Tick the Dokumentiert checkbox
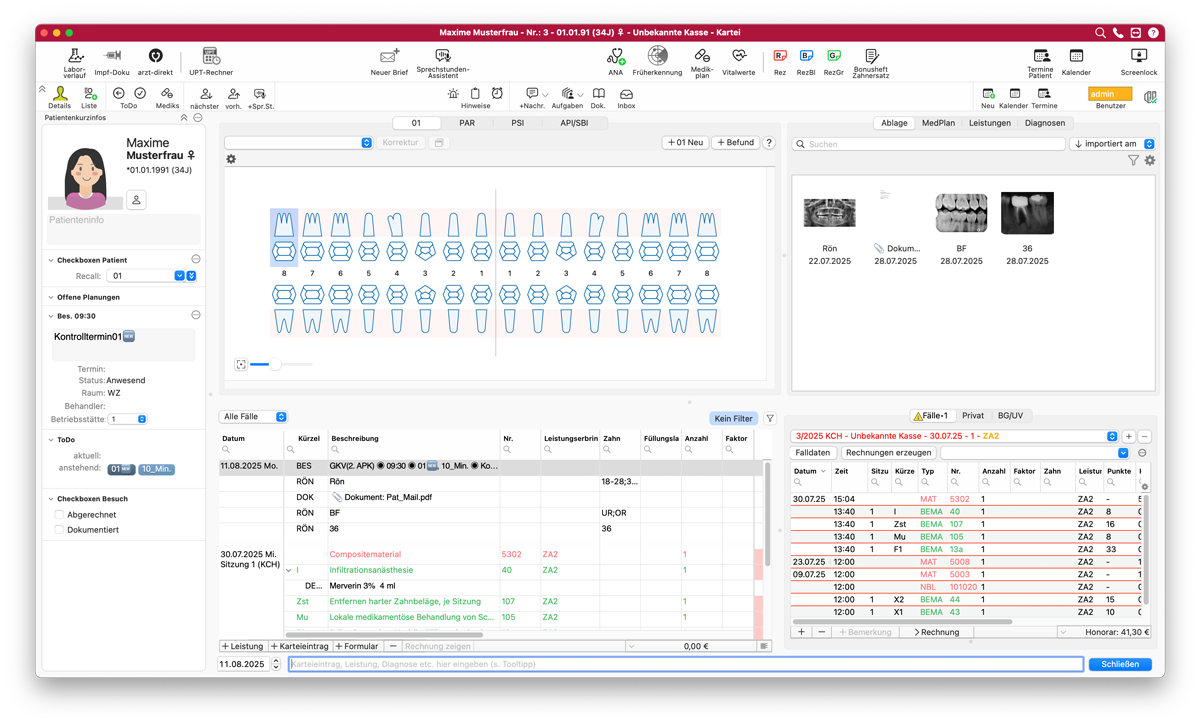The width and height of the screenshot is (1200, 724). tap(59, 530)
